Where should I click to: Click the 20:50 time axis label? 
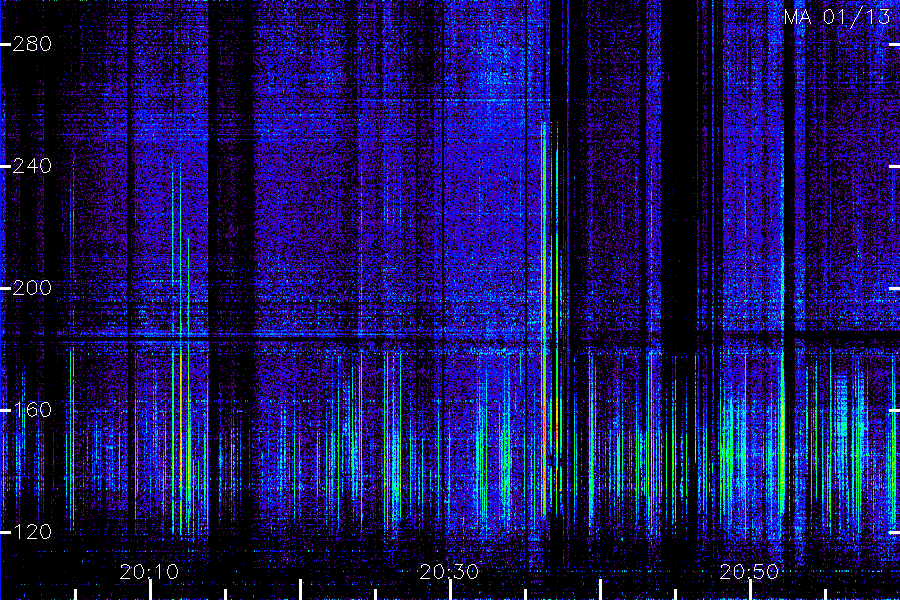tap(749, 572)
